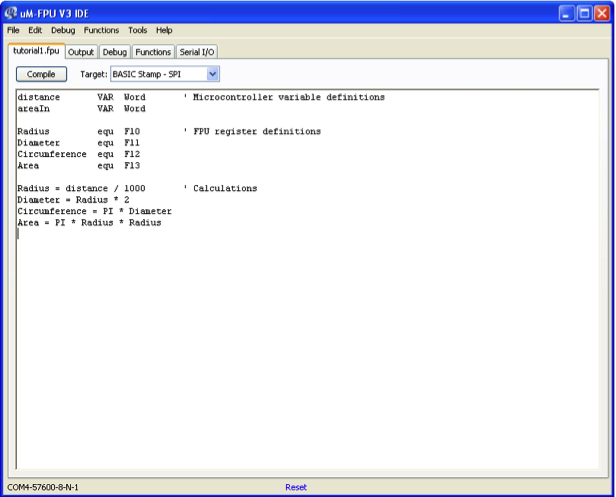This screenshot has width=616, height=497.
Task: Open the Functions menu in menu bar
Action: [101, 30]
